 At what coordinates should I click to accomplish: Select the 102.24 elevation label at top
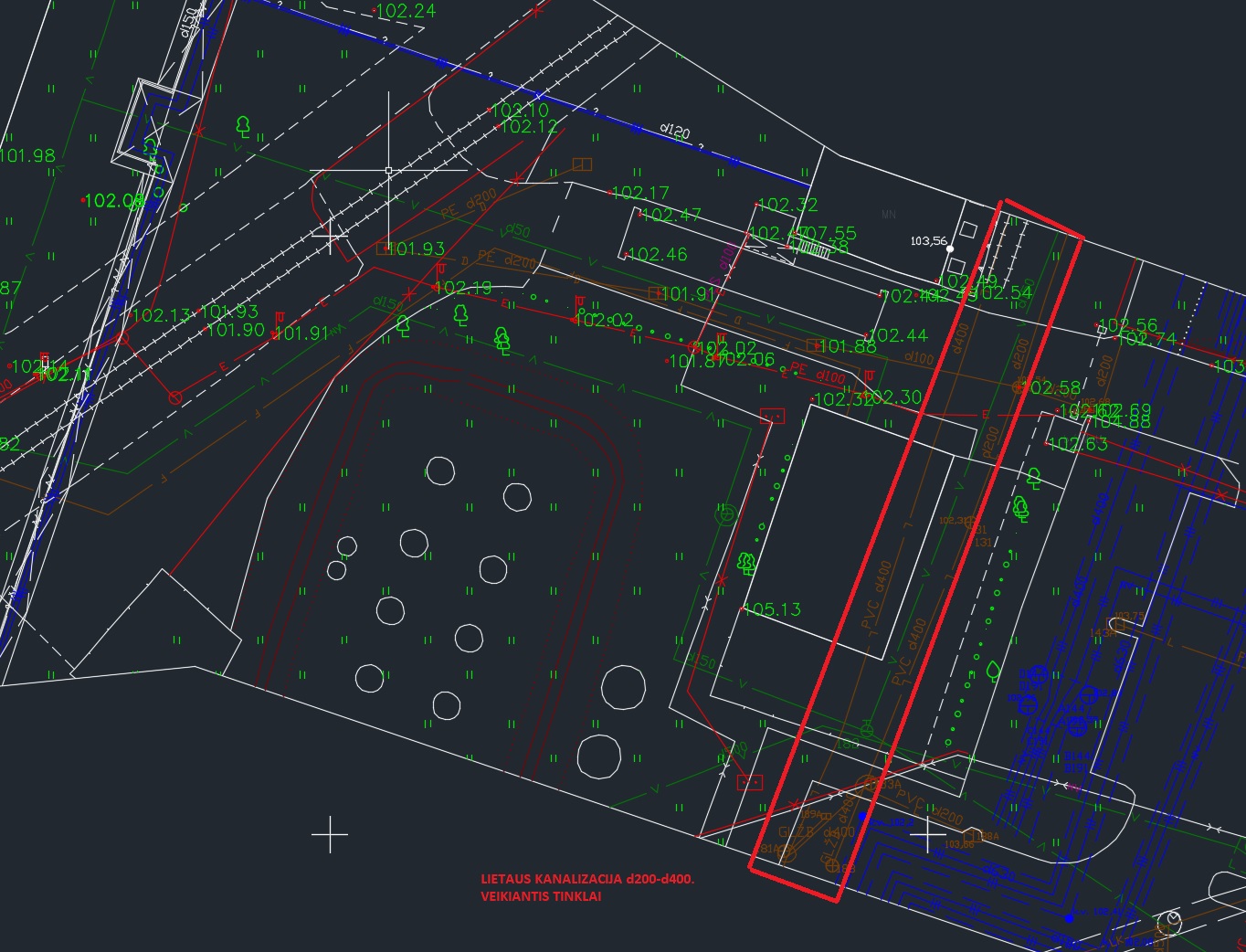(406, 11)
